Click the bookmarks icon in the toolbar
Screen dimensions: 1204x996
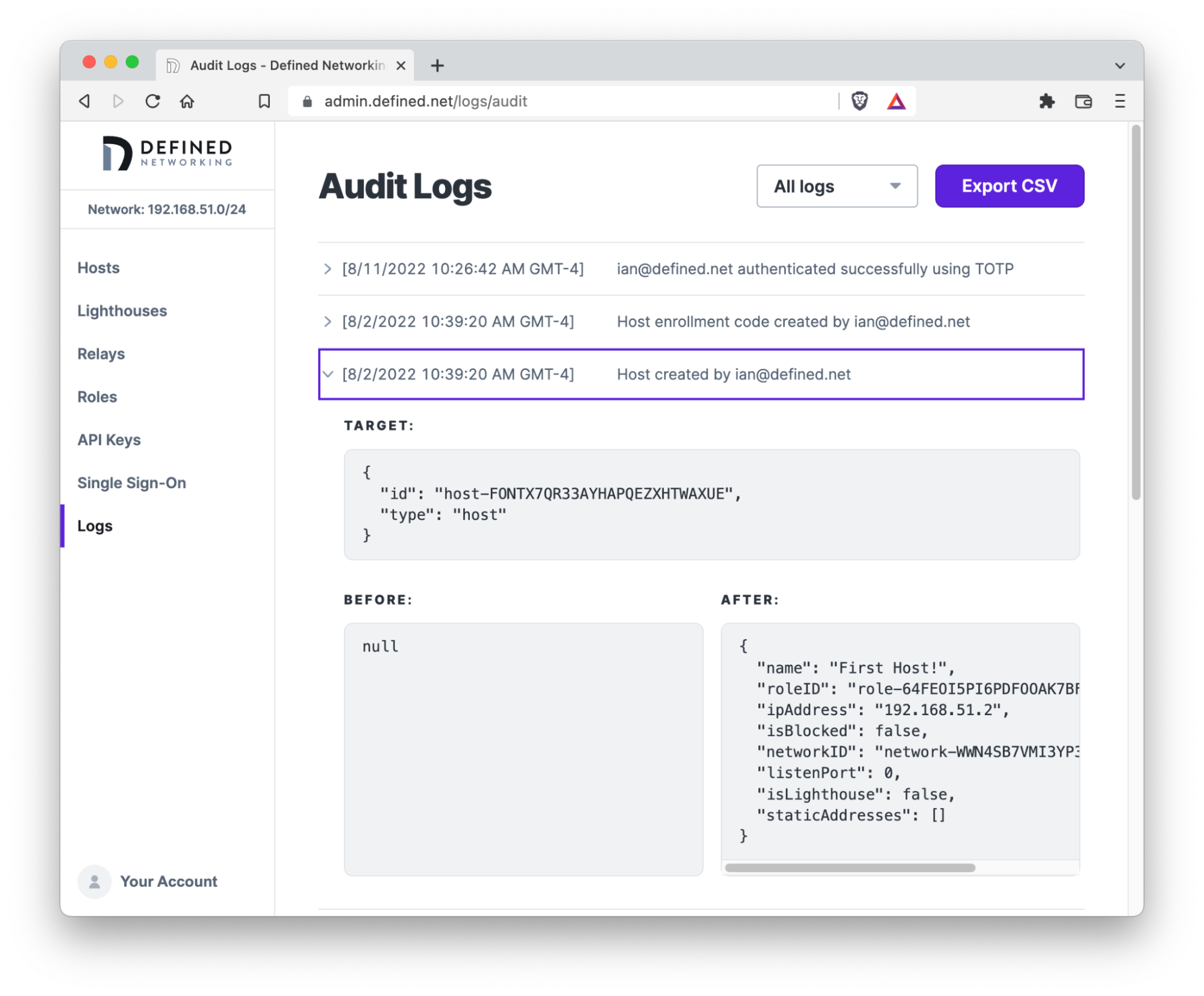click(x=263, y=101)
